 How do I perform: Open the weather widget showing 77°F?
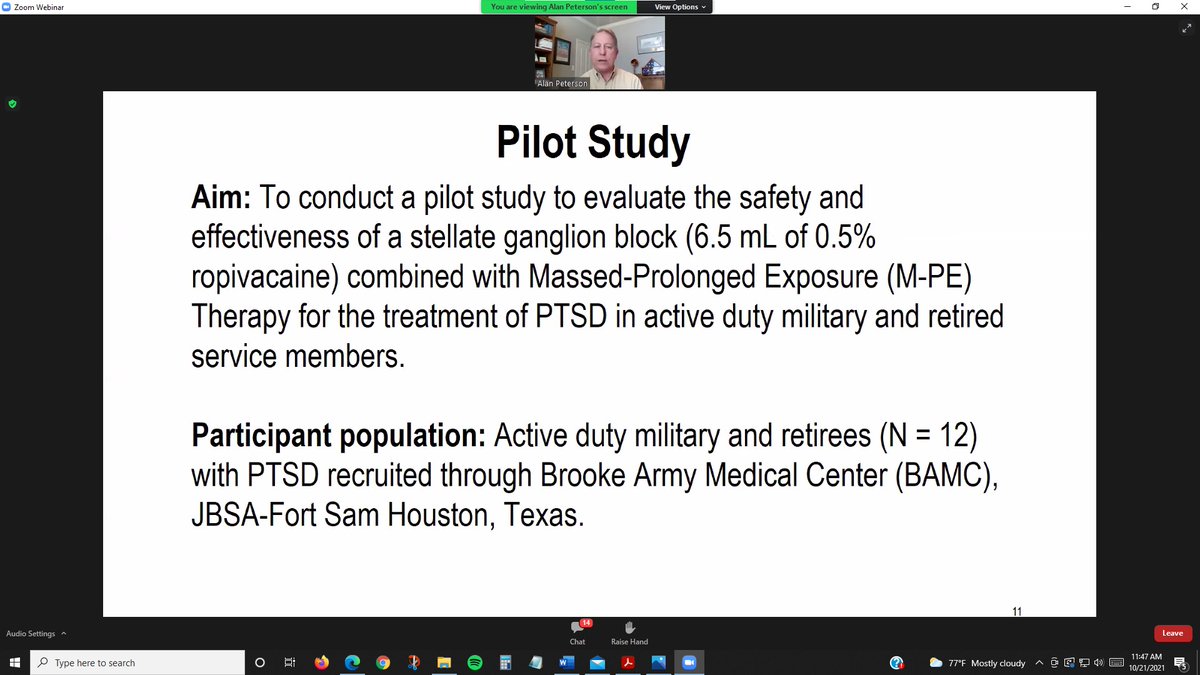click(977, 663)
